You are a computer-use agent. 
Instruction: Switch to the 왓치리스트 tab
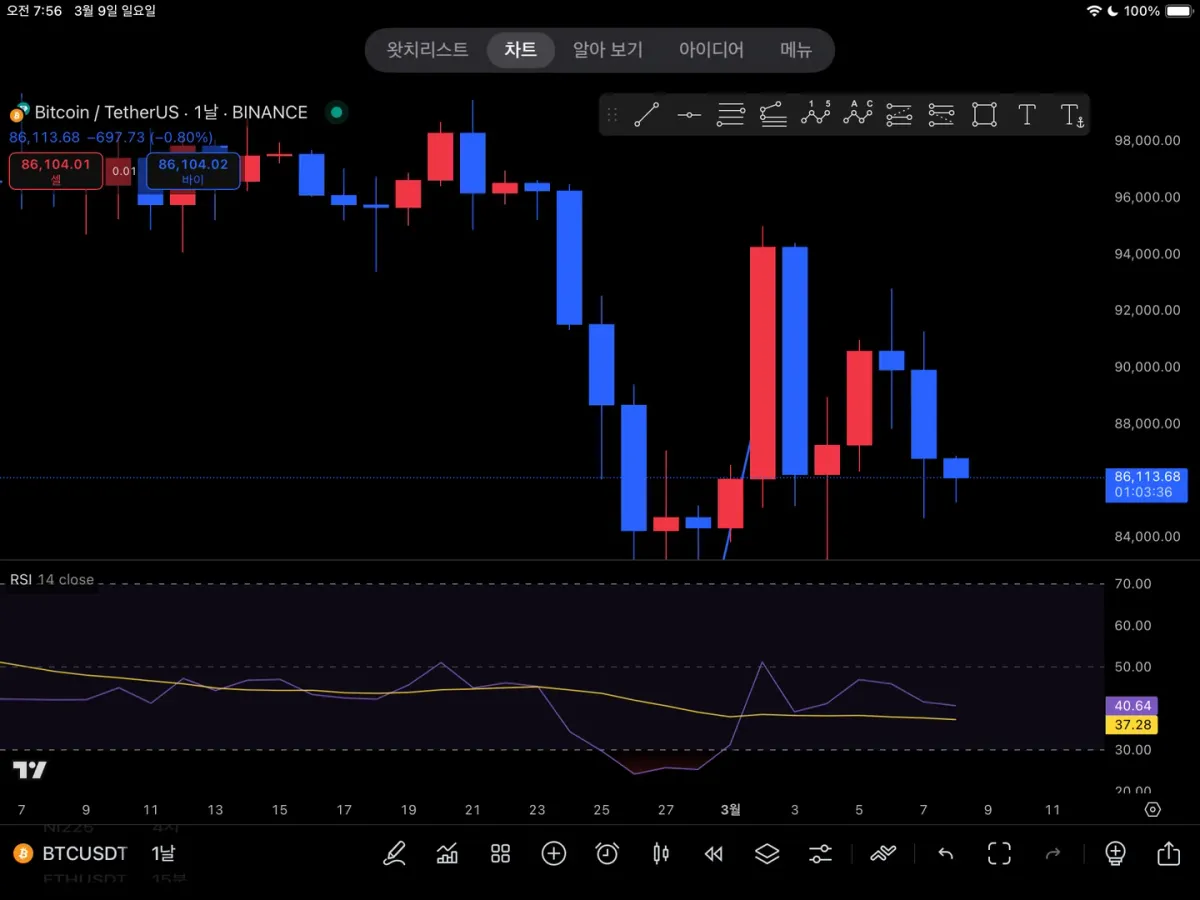coord(427,50)
